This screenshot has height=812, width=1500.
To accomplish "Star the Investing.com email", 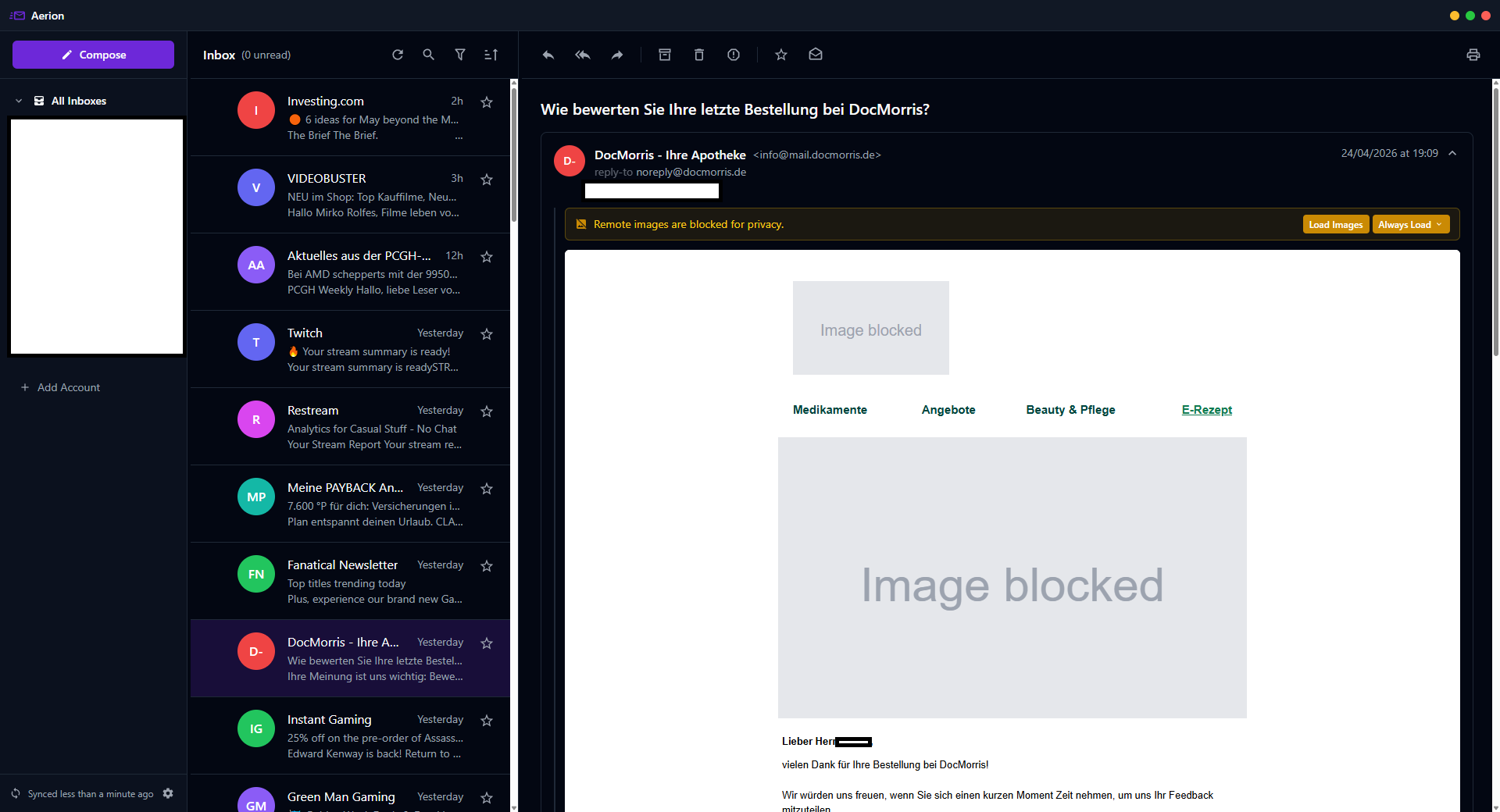I will 487,102.
